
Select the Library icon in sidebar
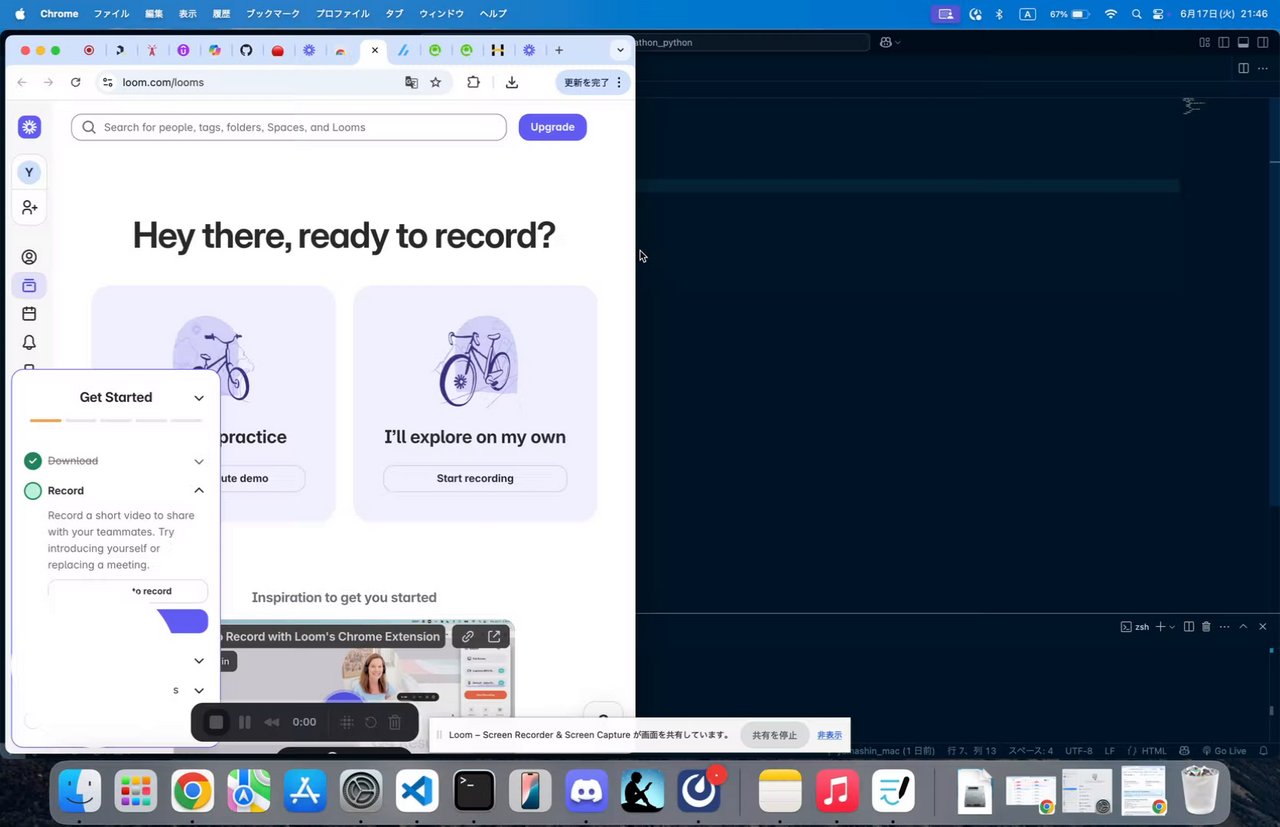pos(29,286)
